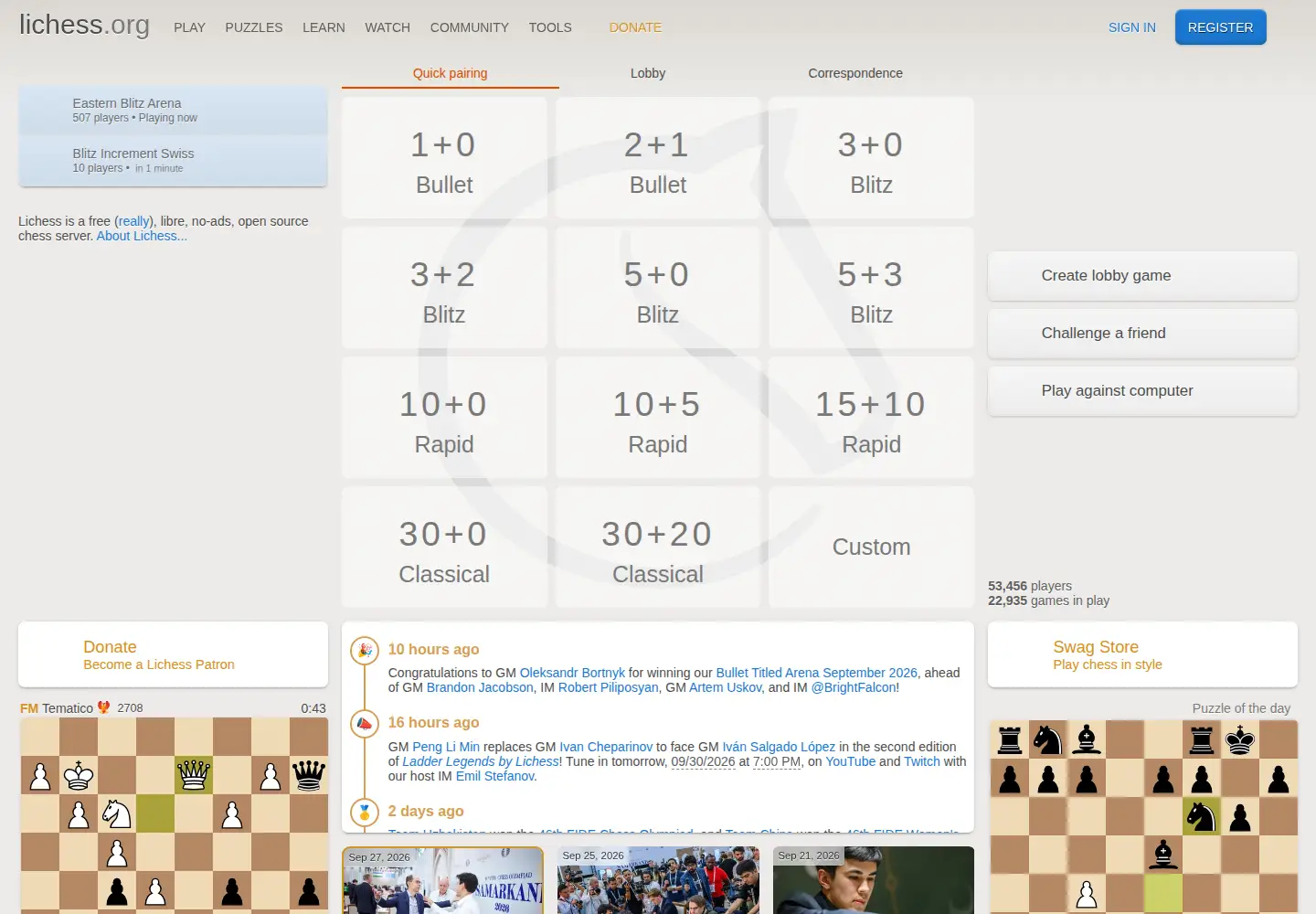Click the REGISTER button
The height and width of the screenshot is (914, 1316).
click(1220, 27)
